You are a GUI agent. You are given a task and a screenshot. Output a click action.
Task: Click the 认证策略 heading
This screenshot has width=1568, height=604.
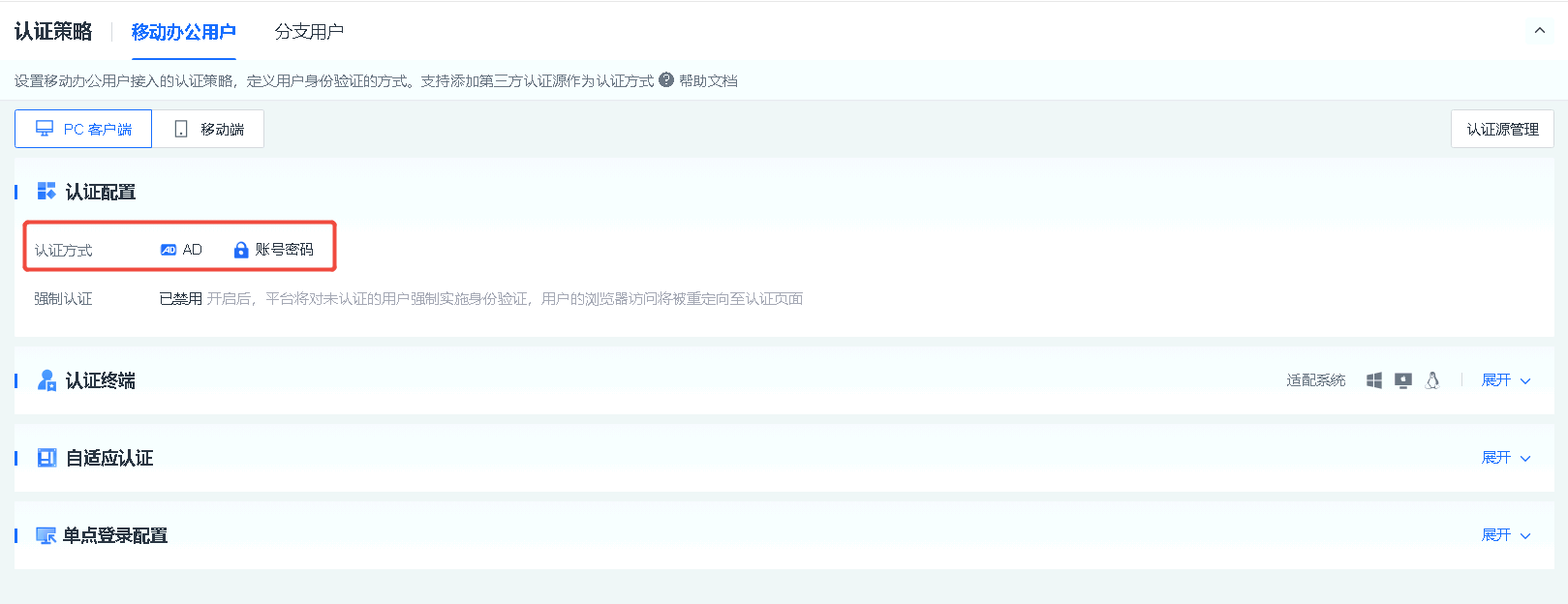tap(53, 32)
